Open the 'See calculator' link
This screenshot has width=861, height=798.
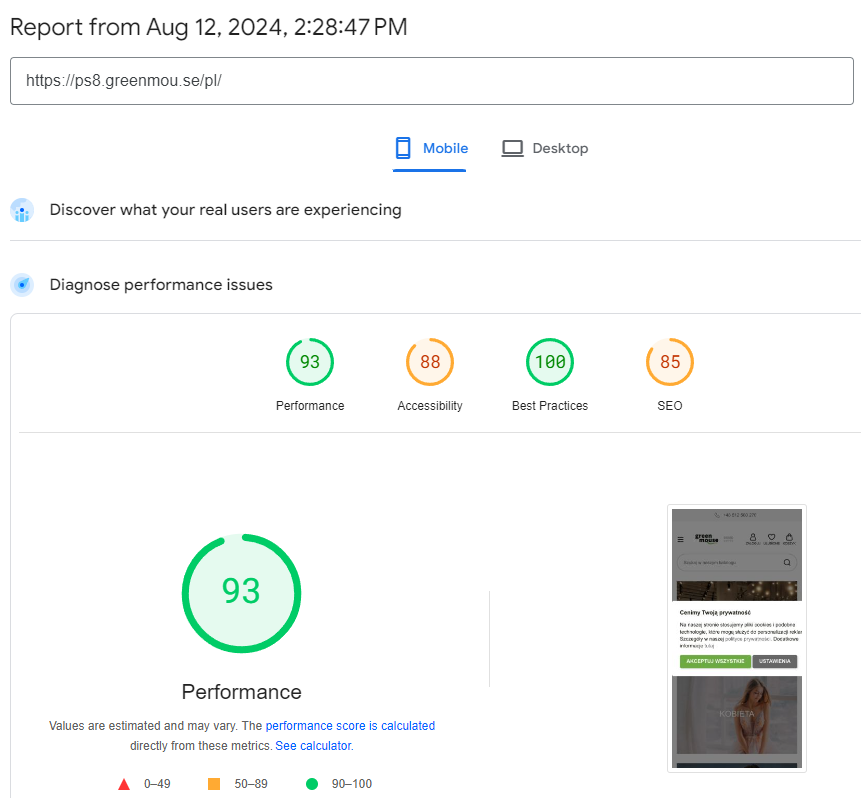pos(313,746)
